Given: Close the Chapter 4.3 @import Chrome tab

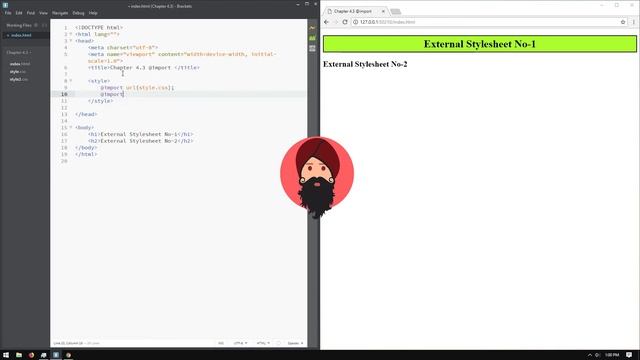Looking at the screenshot, I should (x=383, y=11).
